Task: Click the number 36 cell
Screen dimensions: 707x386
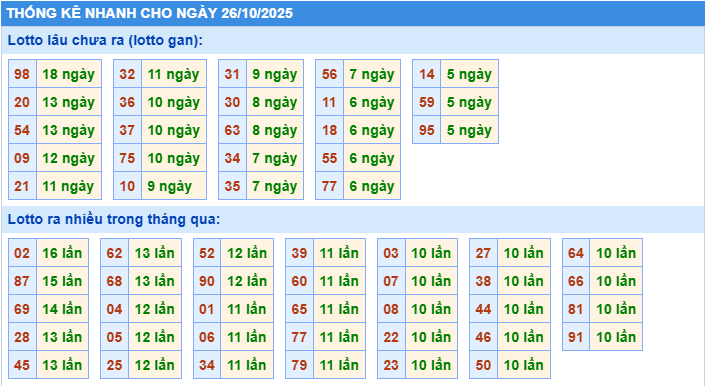Action: (127, 102)
